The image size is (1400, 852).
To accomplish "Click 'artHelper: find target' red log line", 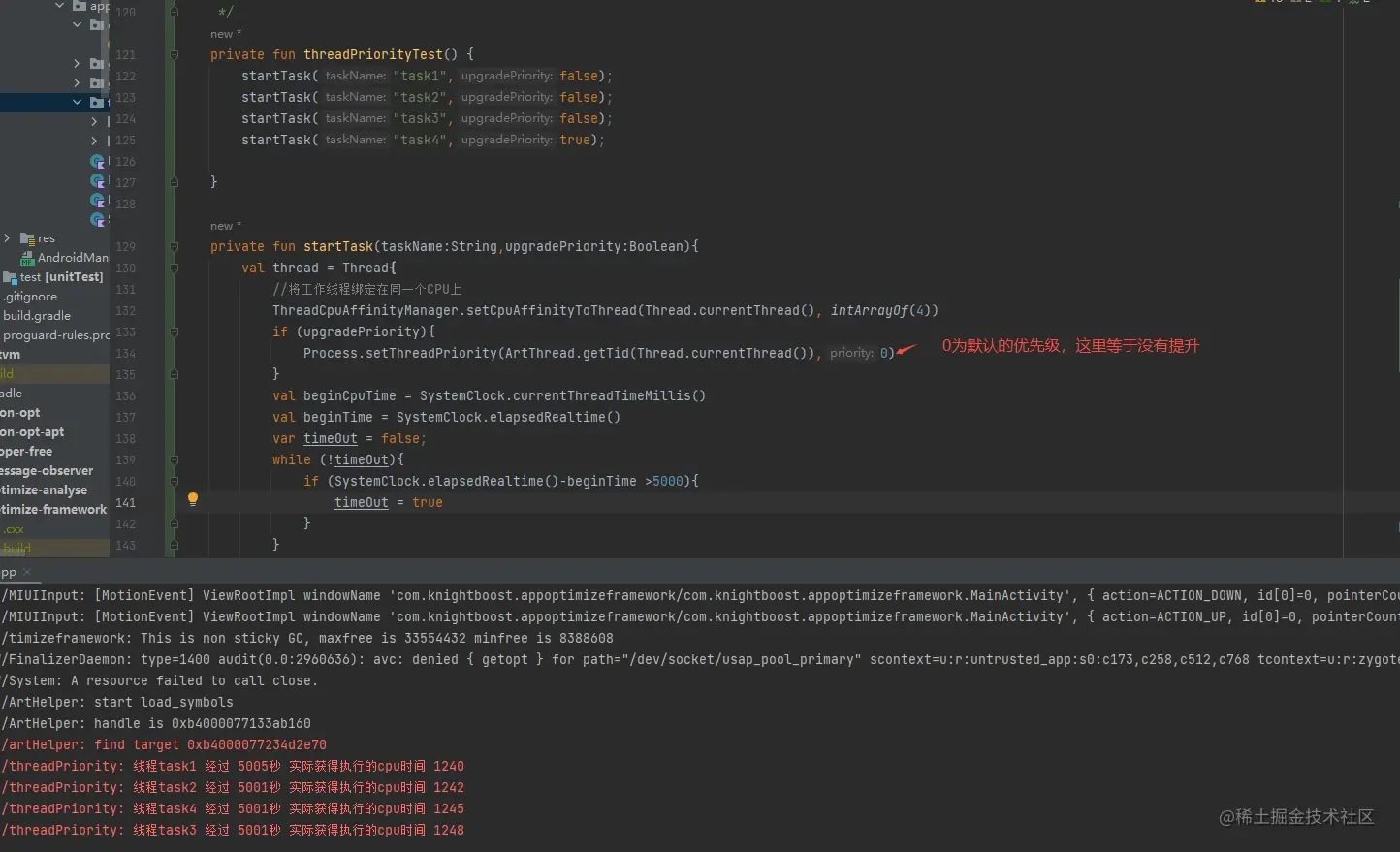I will tap(164, 745).
